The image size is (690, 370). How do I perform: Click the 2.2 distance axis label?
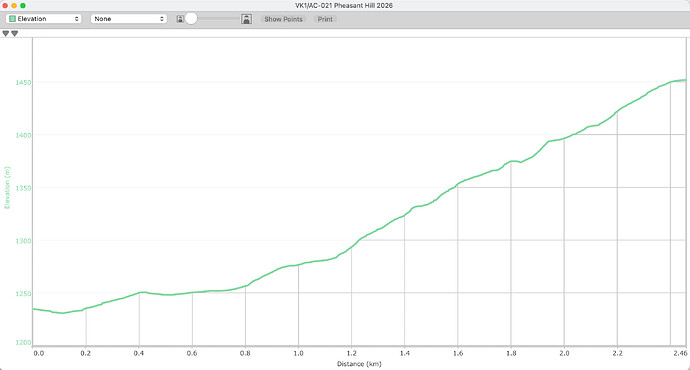(617, 353)
